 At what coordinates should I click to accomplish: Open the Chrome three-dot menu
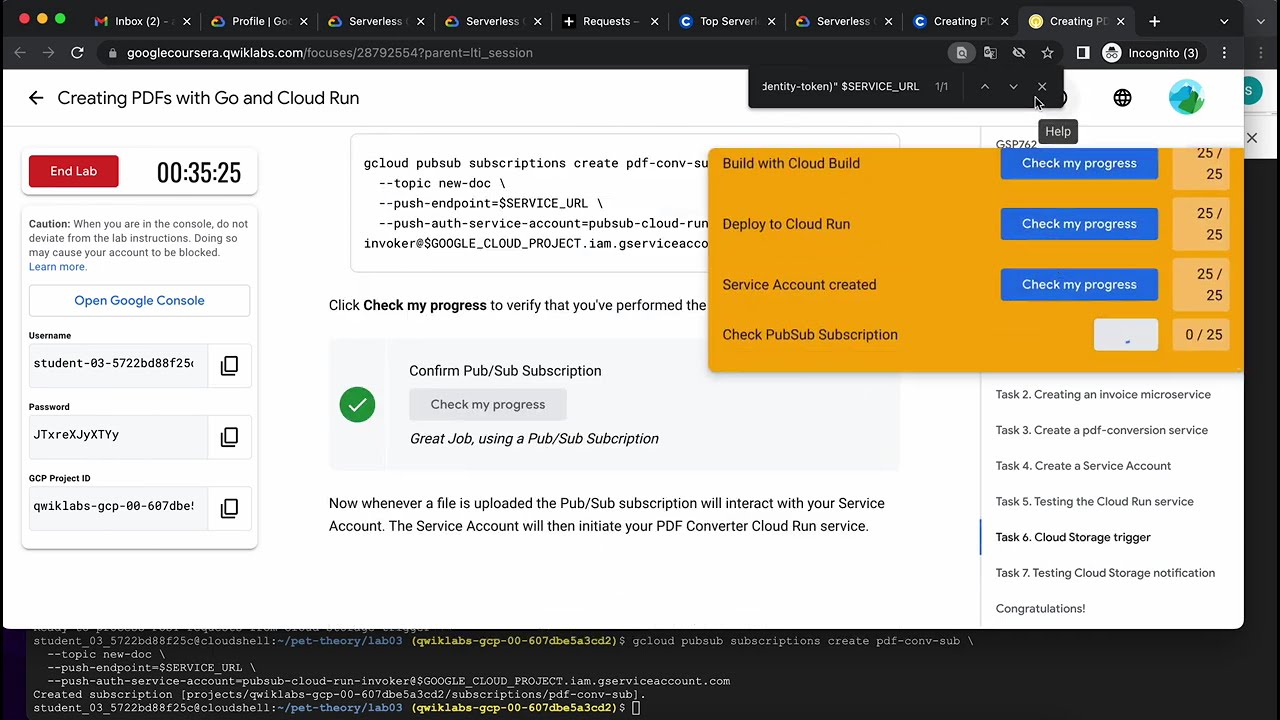(1224, 53)
